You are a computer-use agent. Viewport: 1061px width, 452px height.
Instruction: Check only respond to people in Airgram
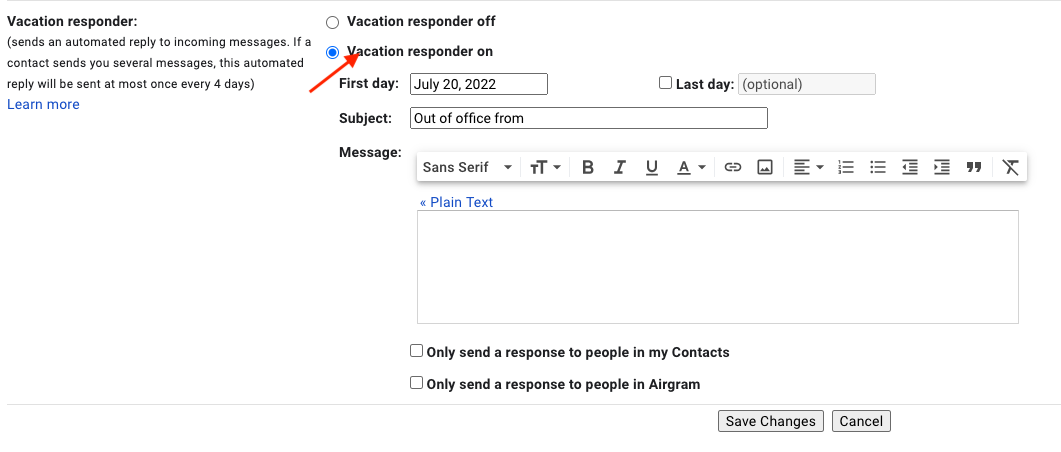click(417, 382)
